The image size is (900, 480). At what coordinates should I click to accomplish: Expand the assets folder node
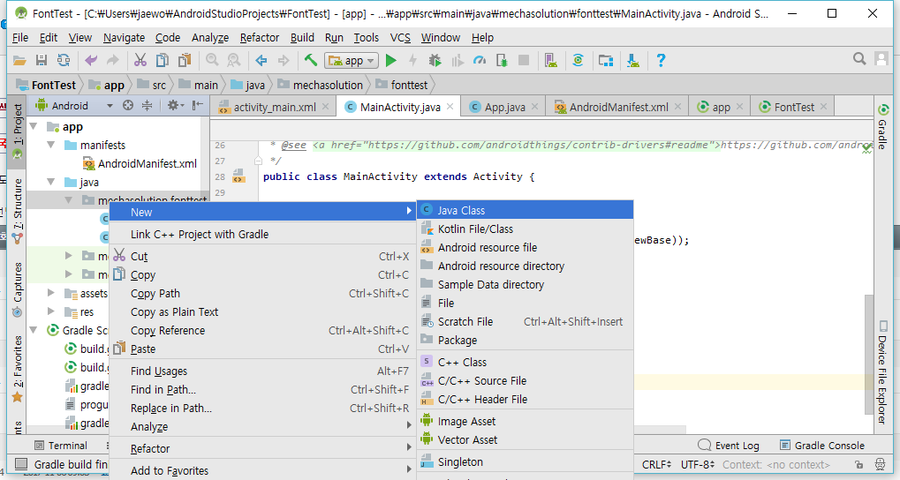tap(52, 293)
